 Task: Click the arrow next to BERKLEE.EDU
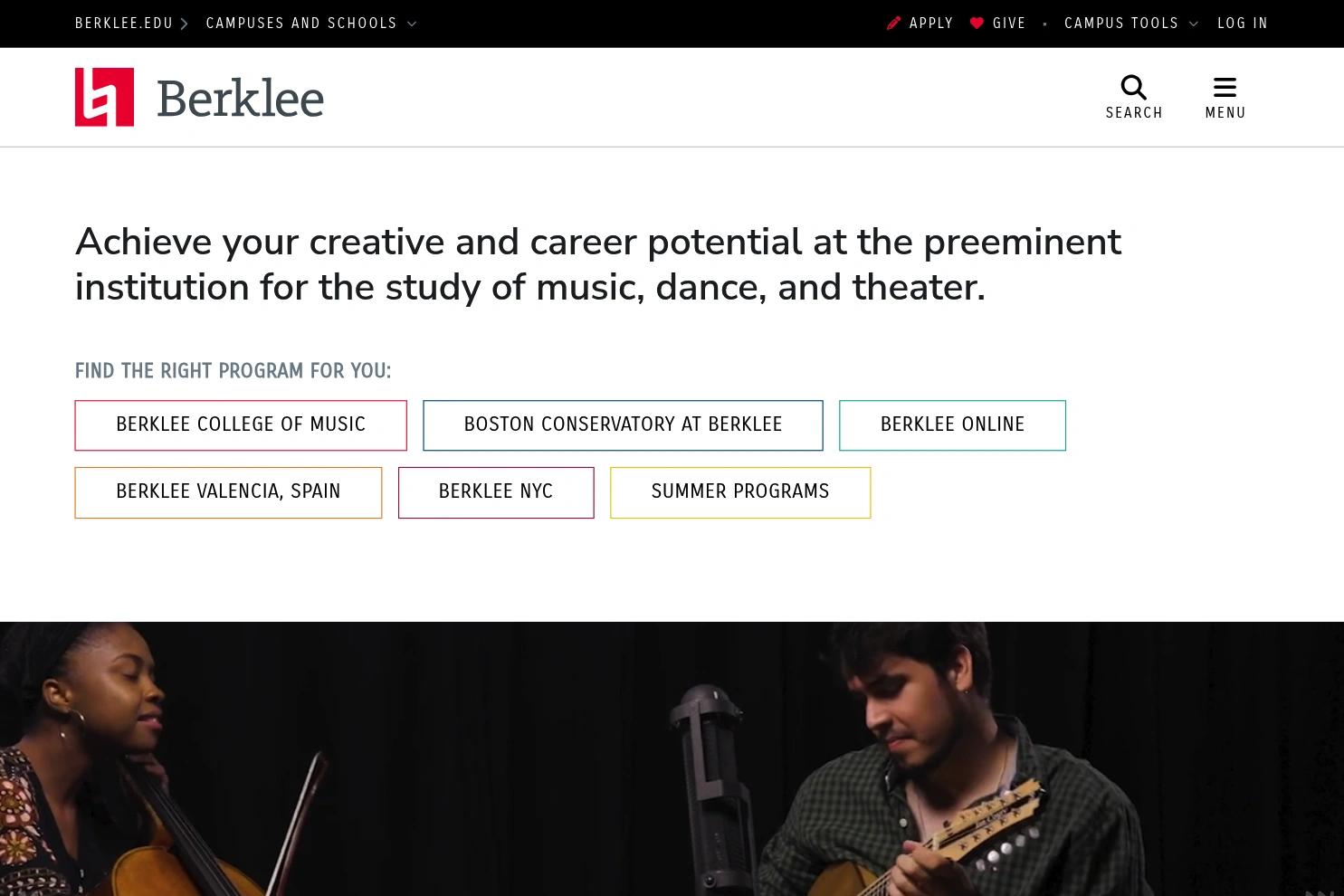click(x=184, y=24)
